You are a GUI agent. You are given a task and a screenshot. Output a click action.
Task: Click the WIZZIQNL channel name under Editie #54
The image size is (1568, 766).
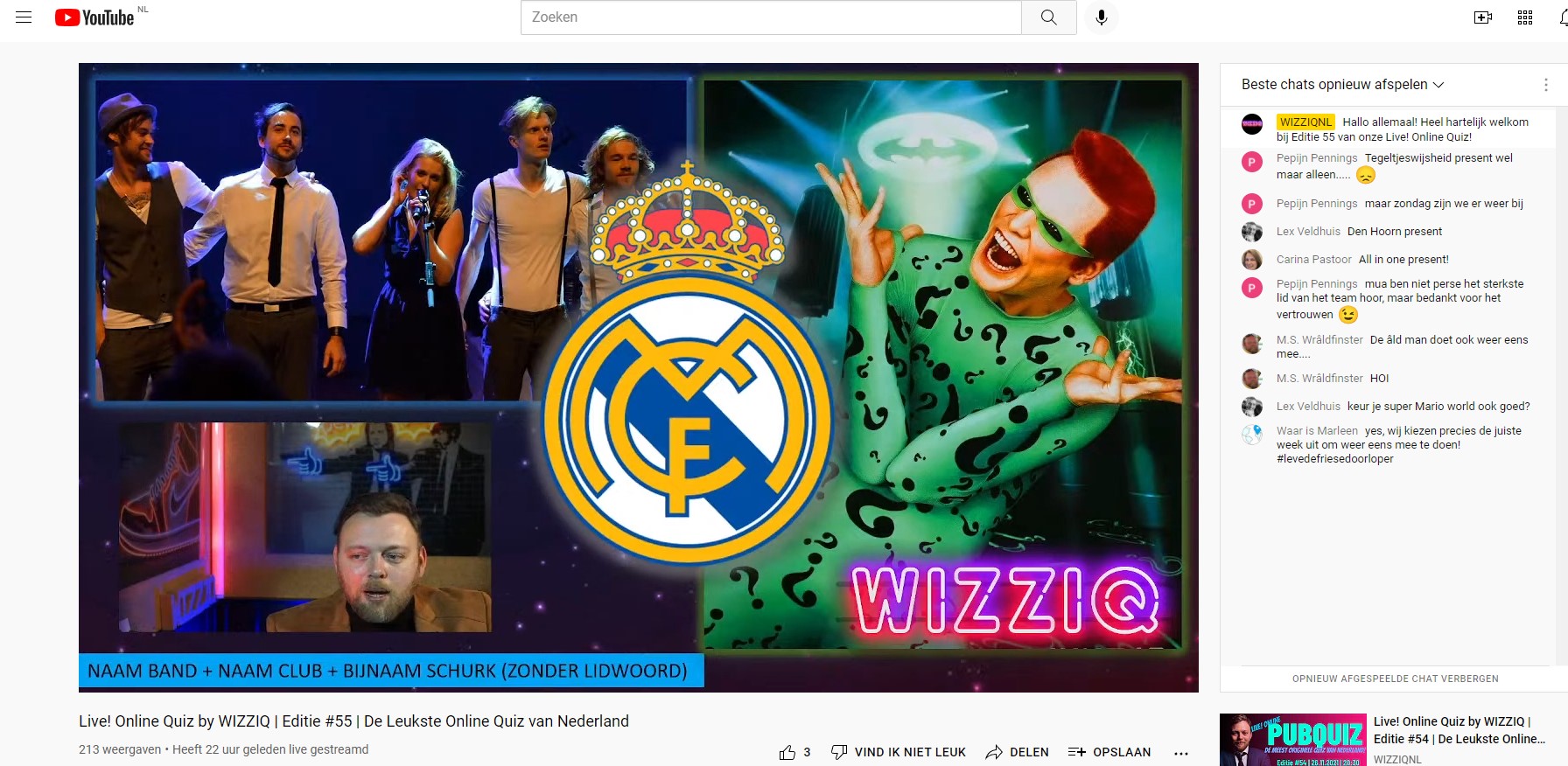(x=1397, y=759)
